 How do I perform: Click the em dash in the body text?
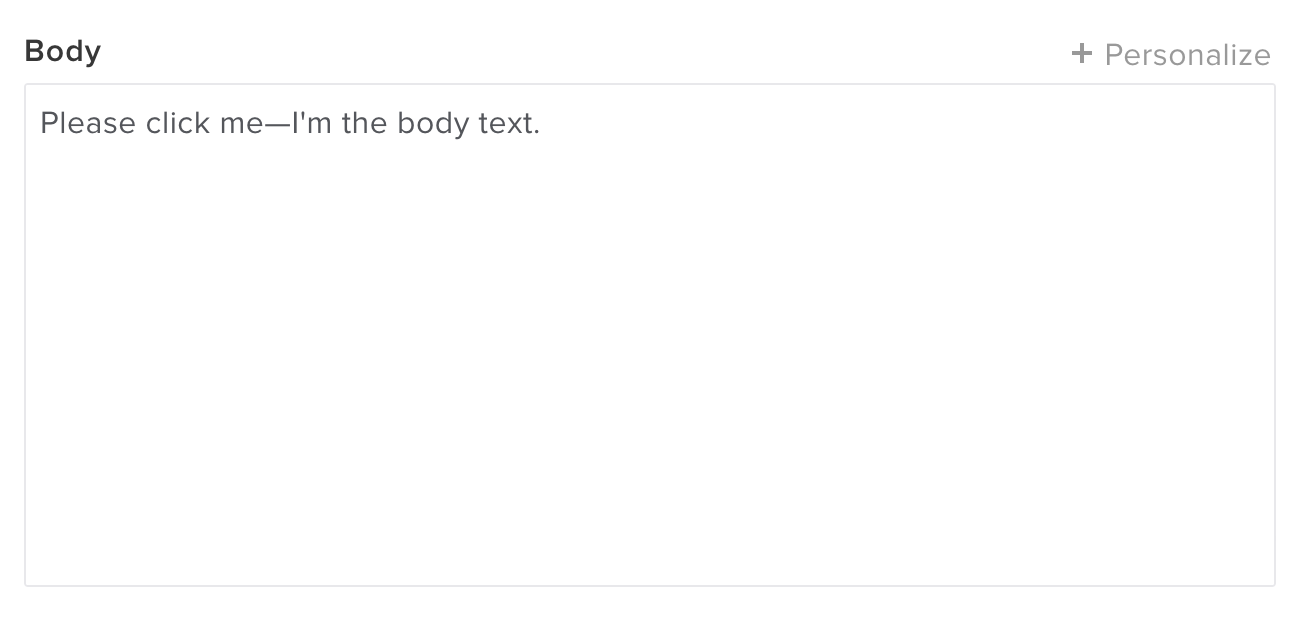click(x=277, y=124)
